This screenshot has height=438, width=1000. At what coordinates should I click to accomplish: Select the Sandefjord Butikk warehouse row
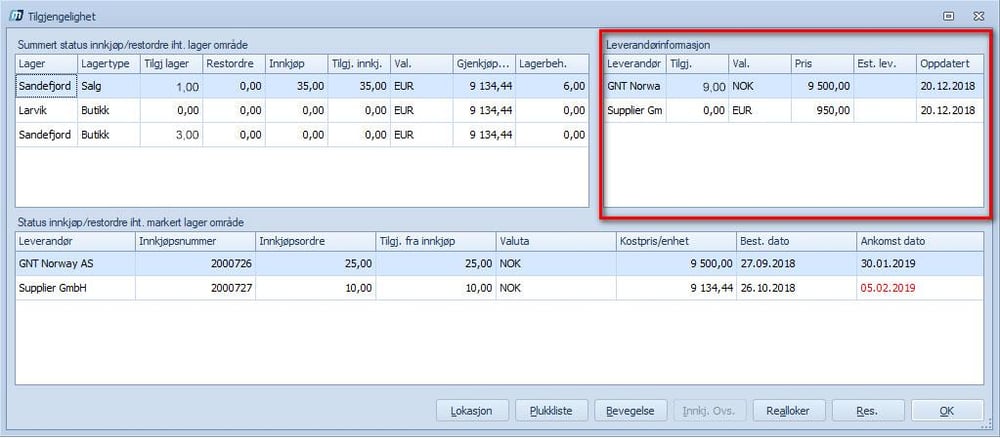300,135
